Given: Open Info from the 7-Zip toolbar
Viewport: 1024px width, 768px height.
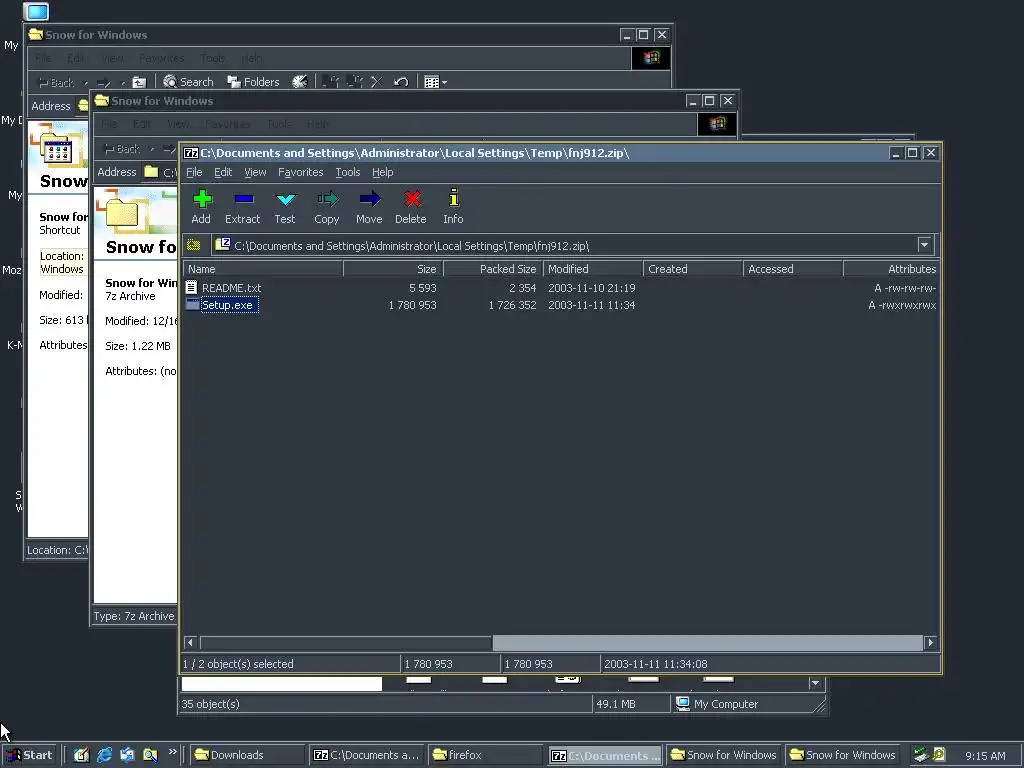Looking at the screenshot, I should point(453,207).
